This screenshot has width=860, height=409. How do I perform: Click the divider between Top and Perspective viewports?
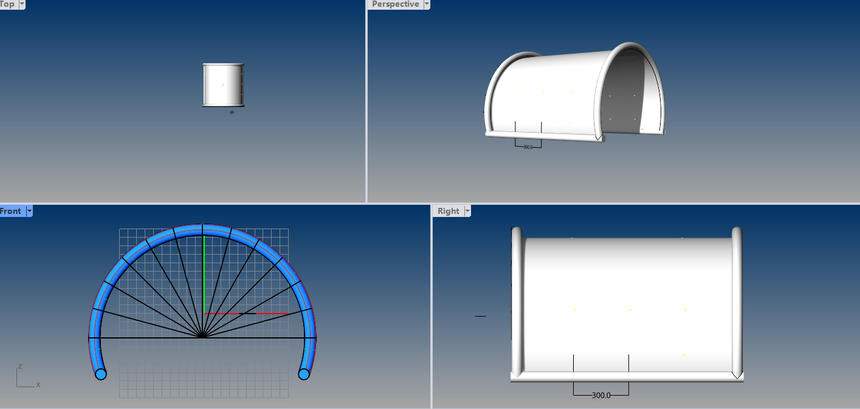(x=367, y=100)
